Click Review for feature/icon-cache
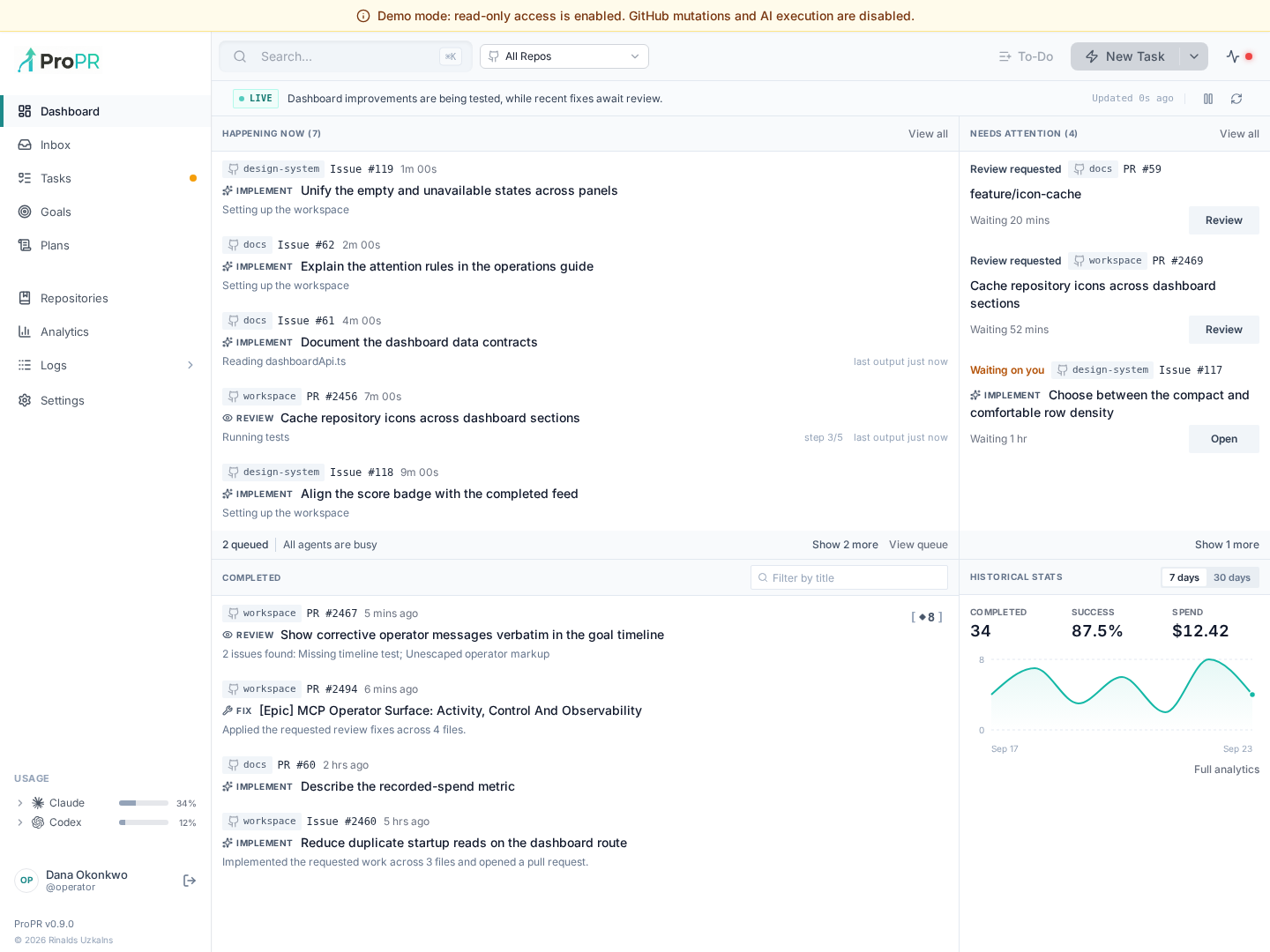The image size is (1270, 952). click(x=1224, y=220)
